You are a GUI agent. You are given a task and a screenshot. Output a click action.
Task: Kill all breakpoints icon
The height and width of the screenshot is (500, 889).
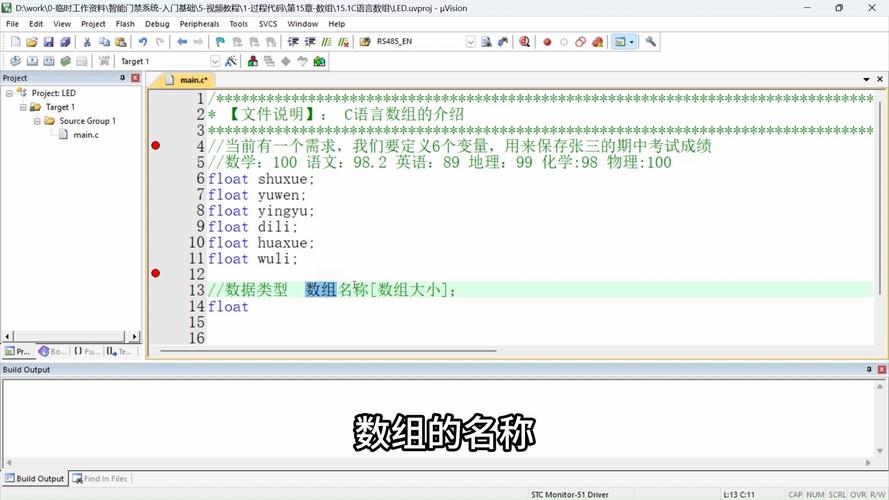coord(597,42)
